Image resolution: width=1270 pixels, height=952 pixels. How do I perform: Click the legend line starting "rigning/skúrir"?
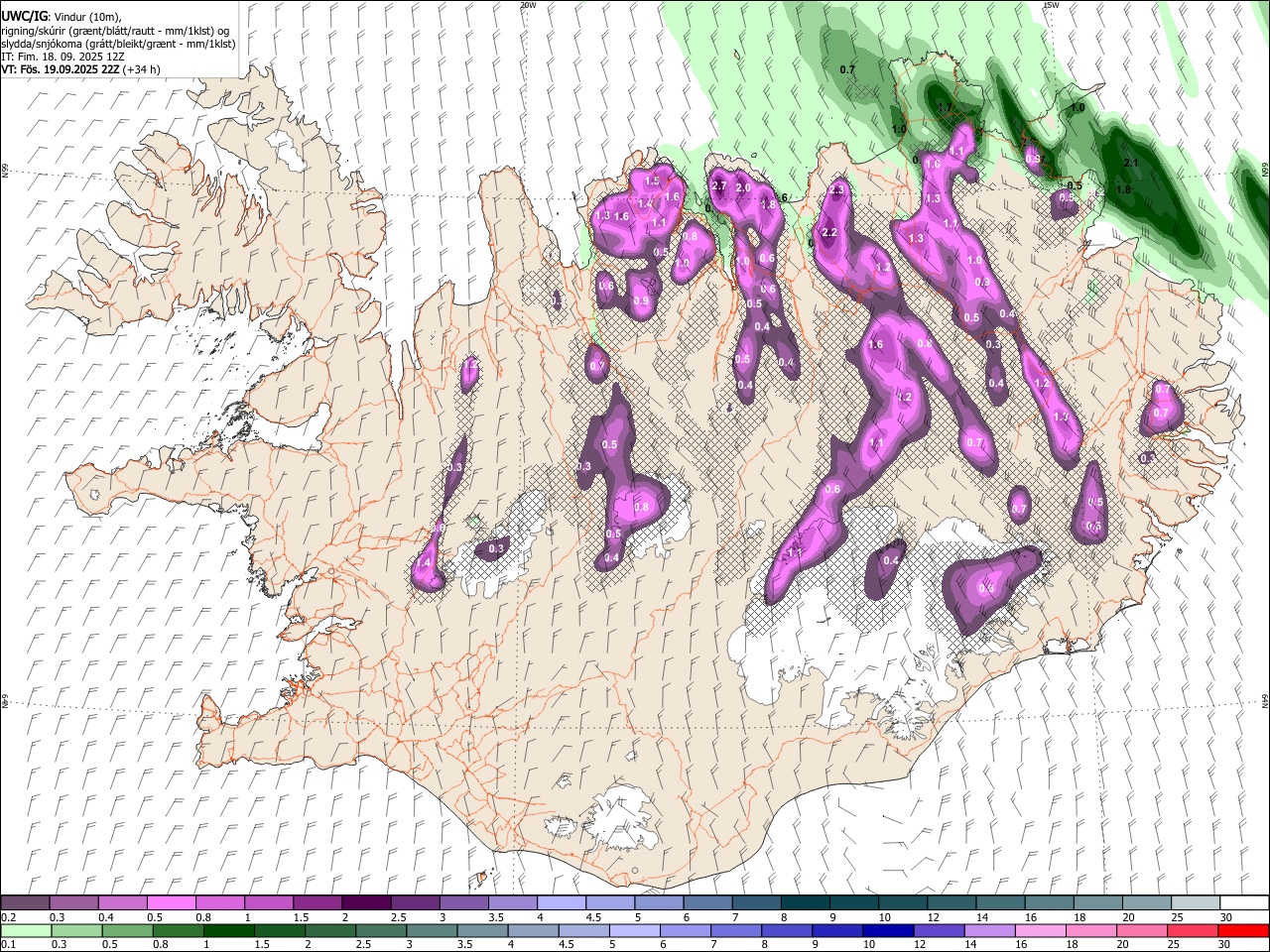(x=115, y=31)
